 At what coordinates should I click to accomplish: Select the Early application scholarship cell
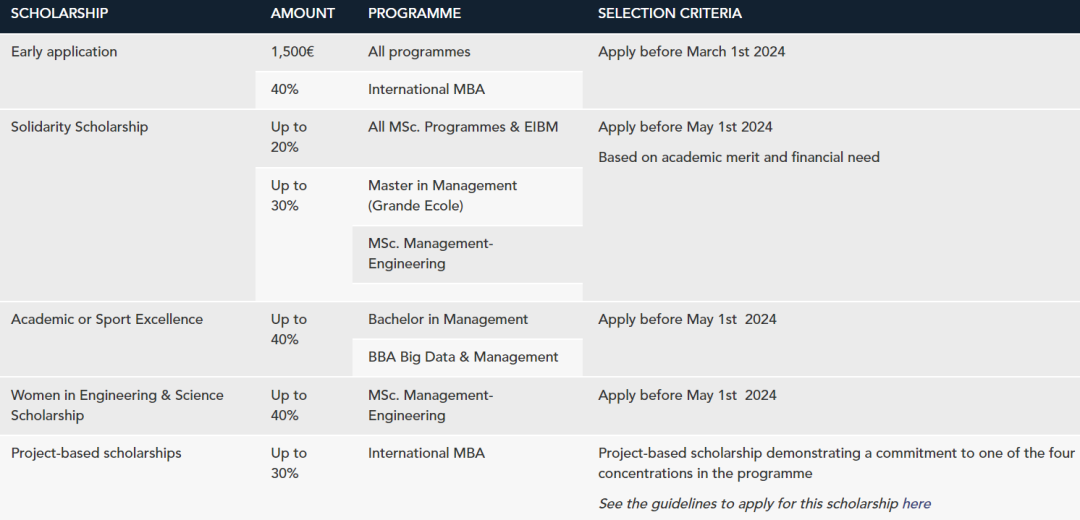64,52
